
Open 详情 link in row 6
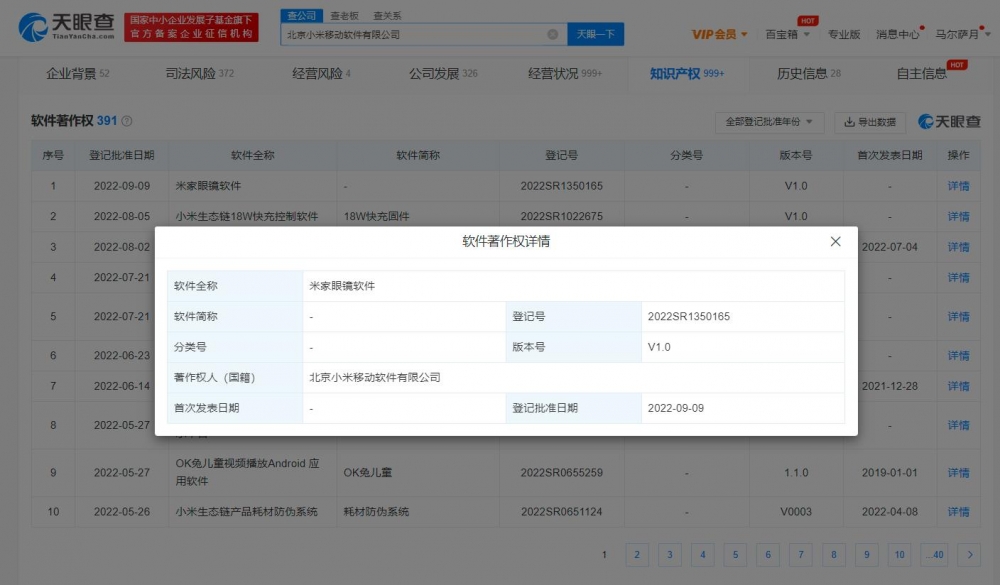click(958, 356)
